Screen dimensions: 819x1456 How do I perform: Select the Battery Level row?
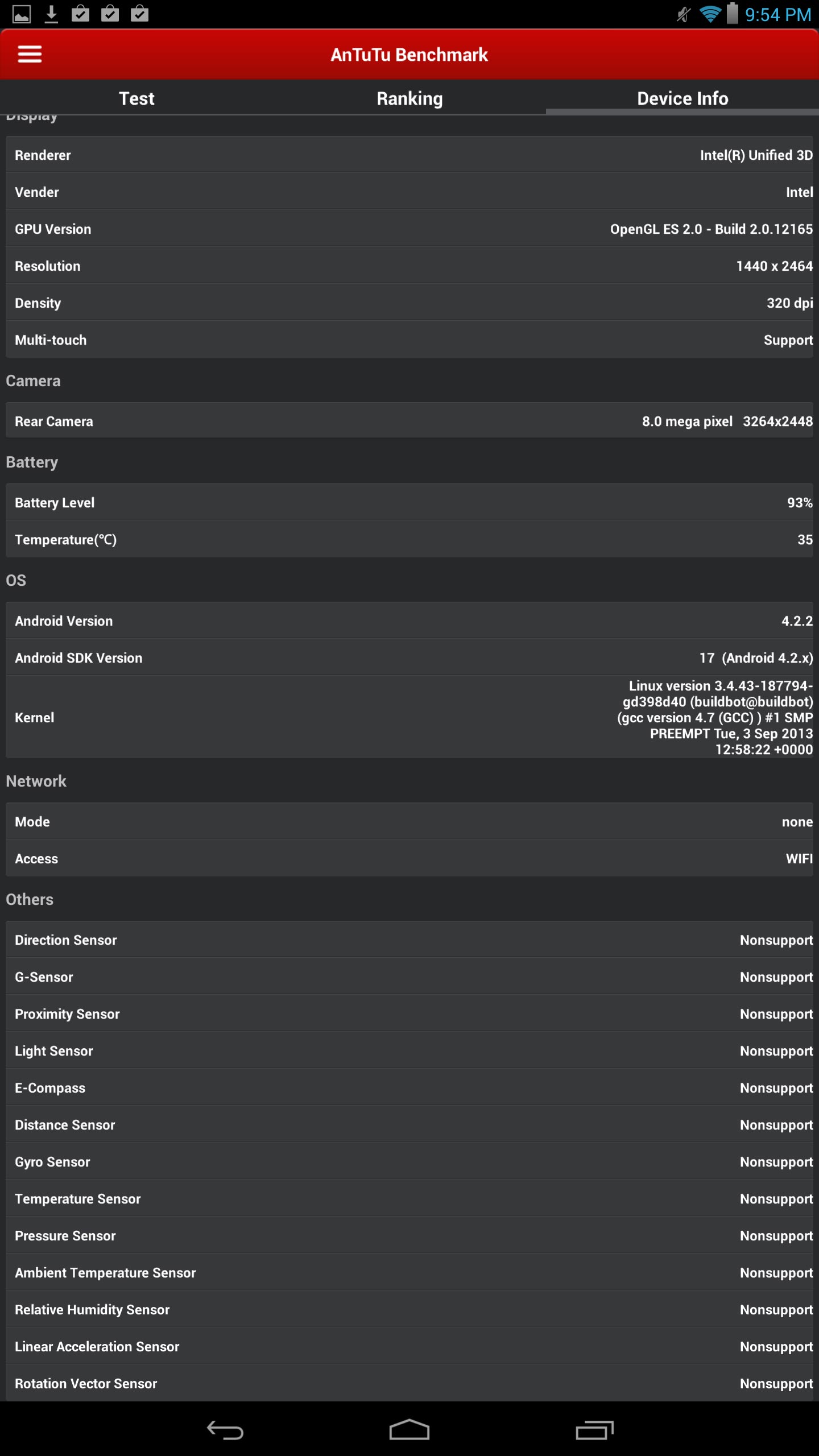(409, 503)
